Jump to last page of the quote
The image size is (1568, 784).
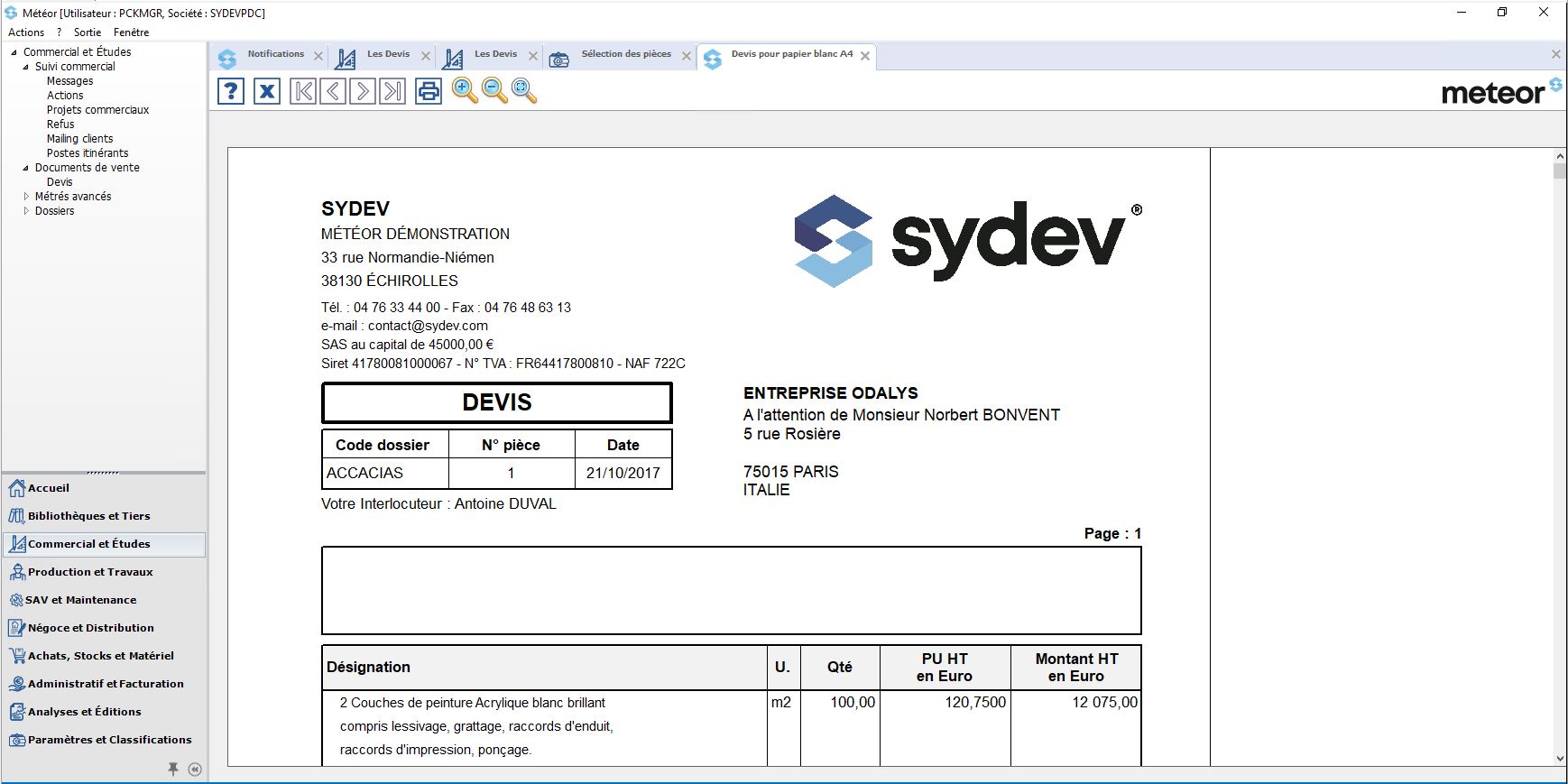pos(392,91)
